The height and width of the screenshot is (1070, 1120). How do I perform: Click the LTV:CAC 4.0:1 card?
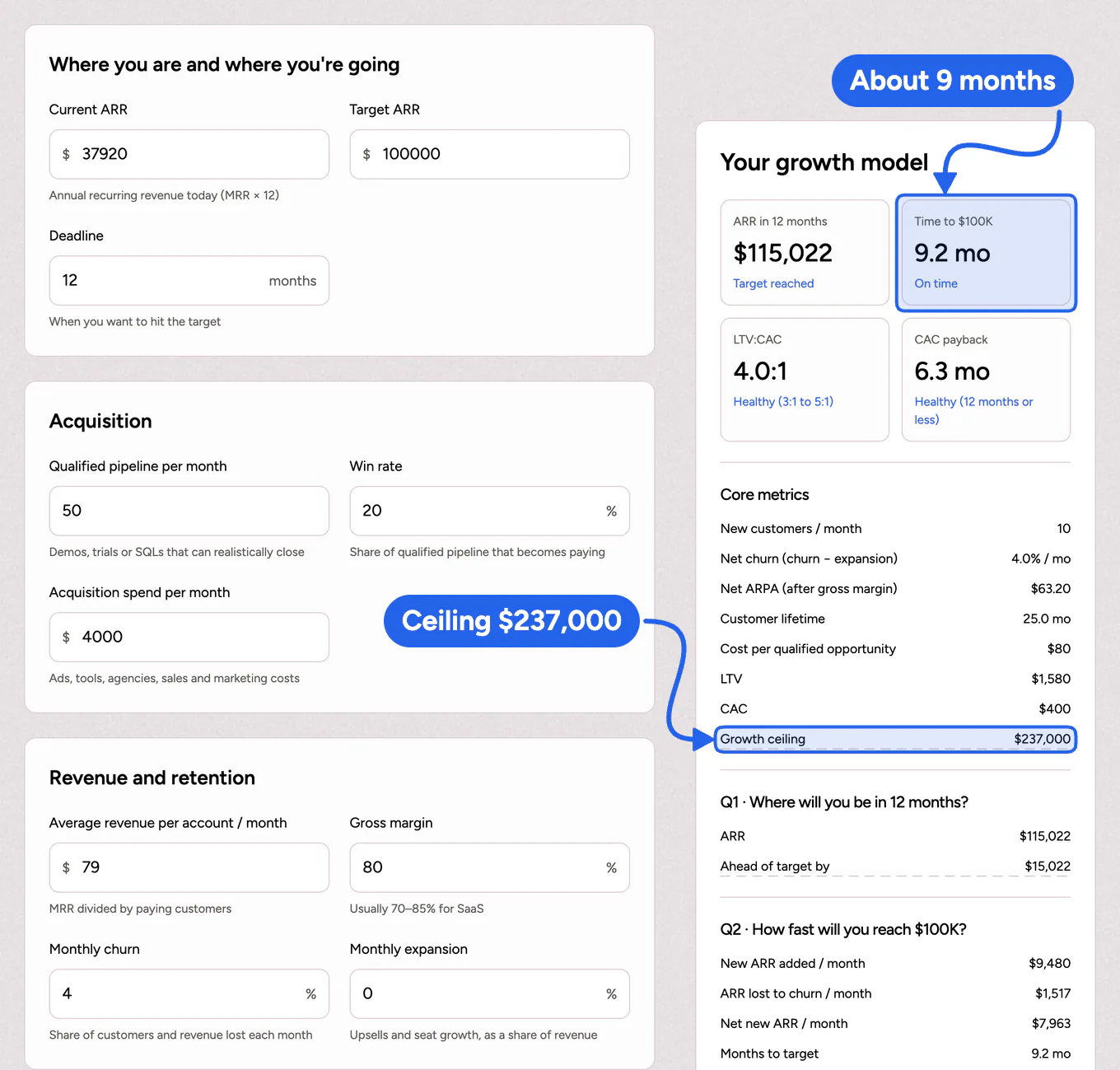[805, 380]
